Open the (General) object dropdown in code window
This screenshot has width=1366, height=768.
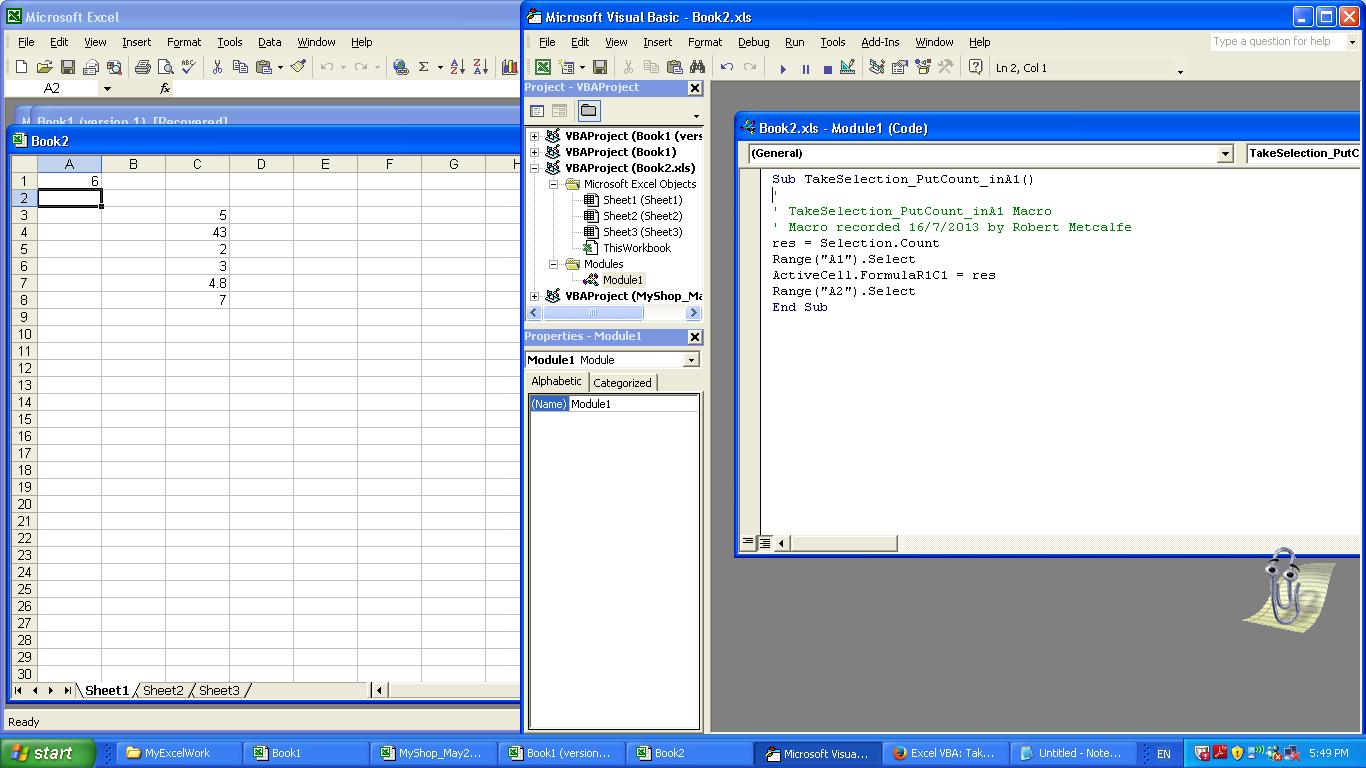1225,153
